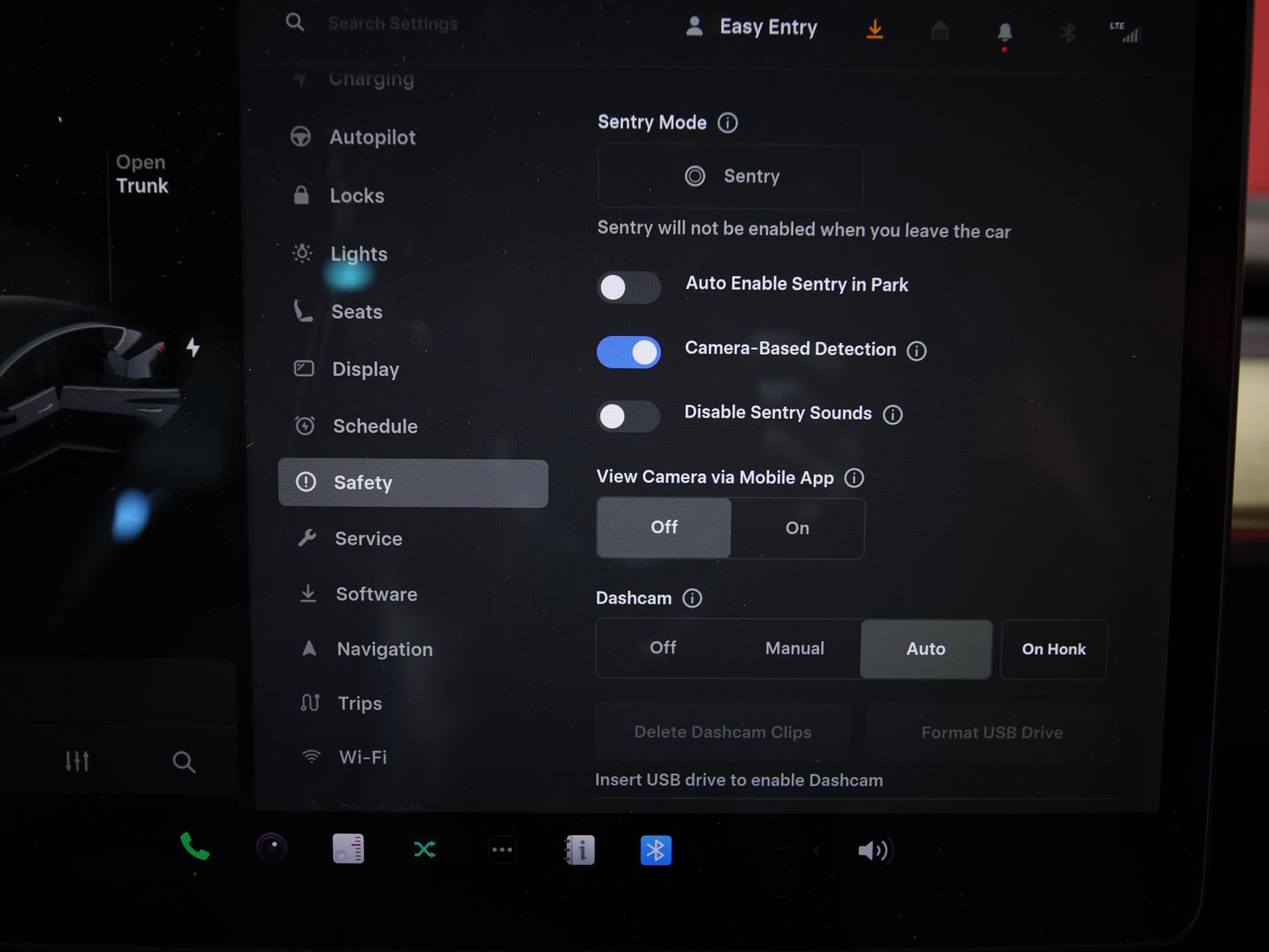Tap the Bluetooth app icon in dock
This screenshot has height=952, width=1269.
pyautogui.click(x=656, y=850)
